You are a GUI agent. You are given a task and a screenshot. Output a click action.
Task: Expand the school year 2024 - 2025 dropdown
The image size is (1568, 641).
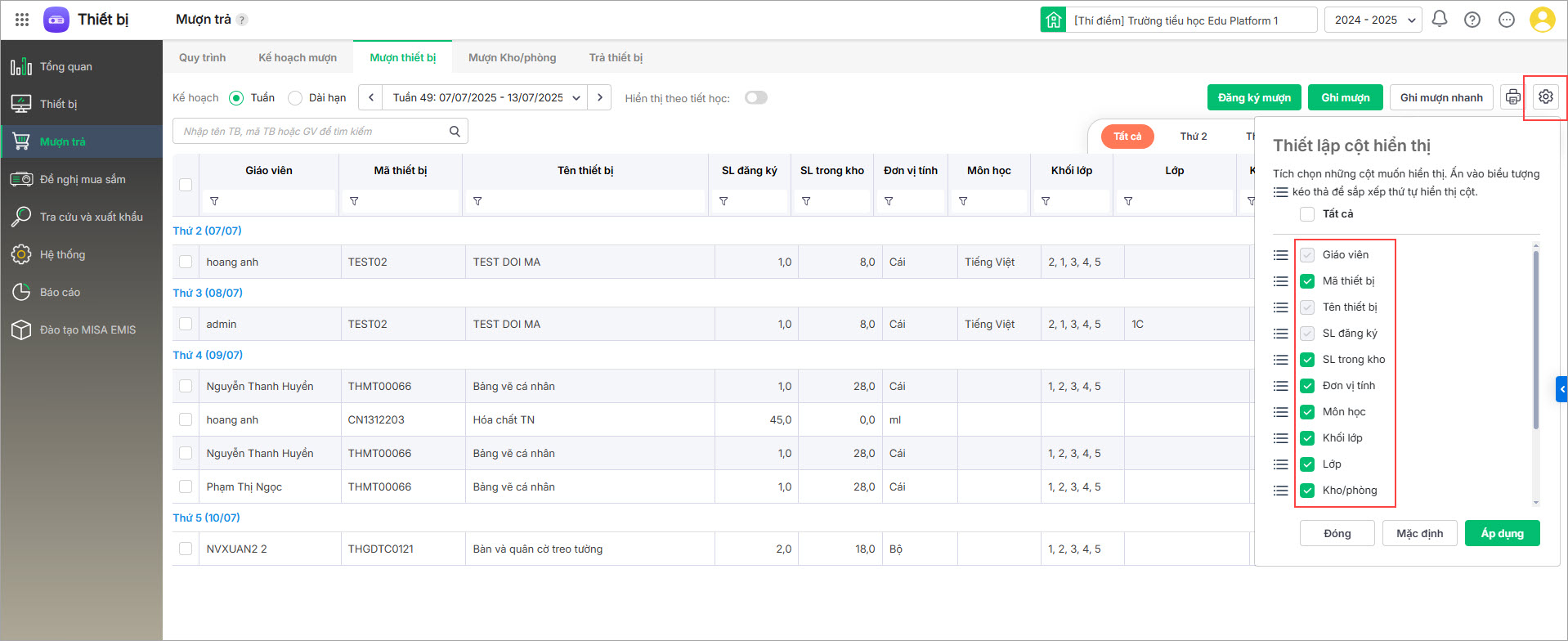[x=1373, y=20]
